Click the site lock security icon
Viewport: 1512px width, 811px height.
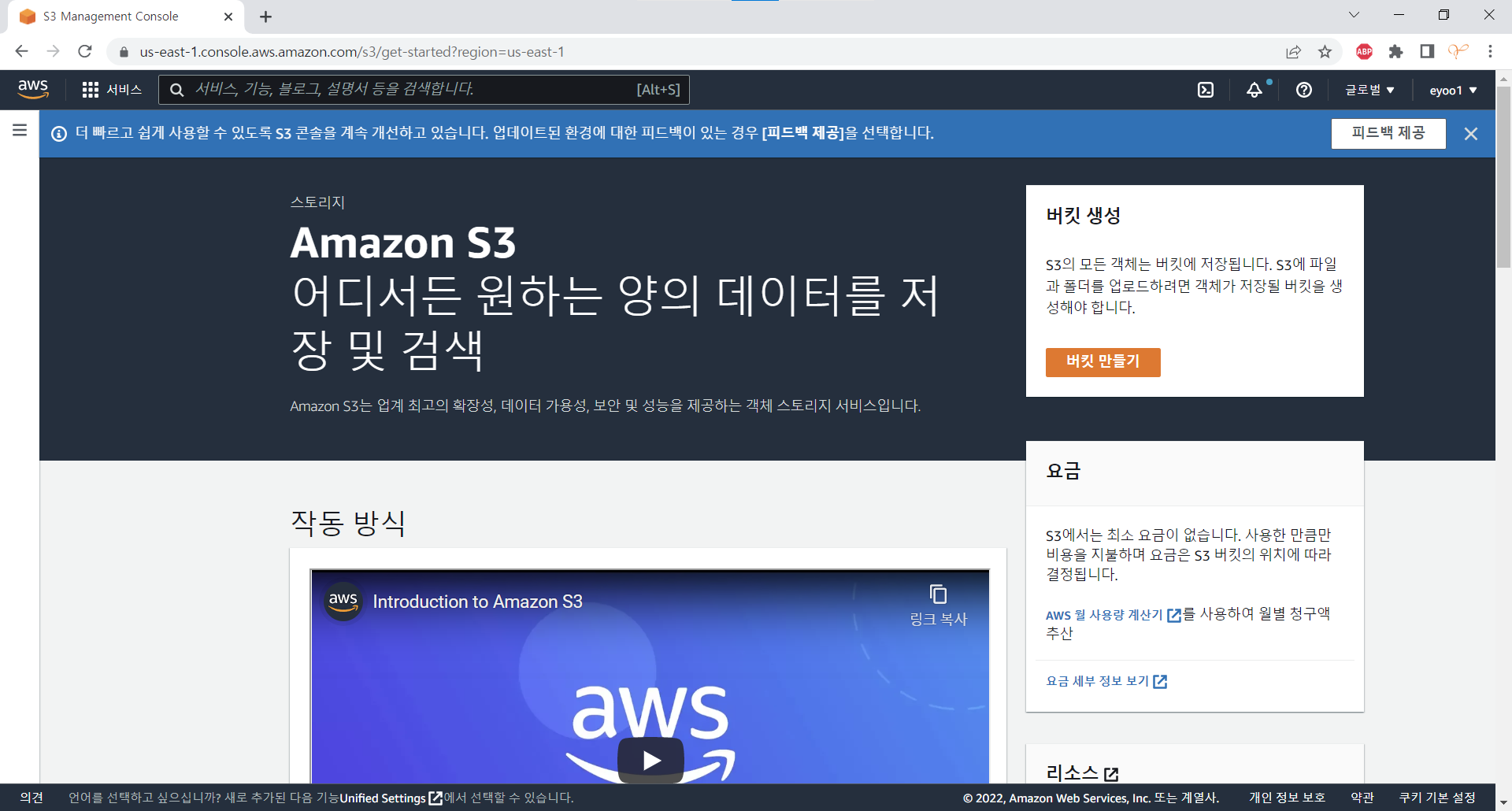[x=124, y=52]
